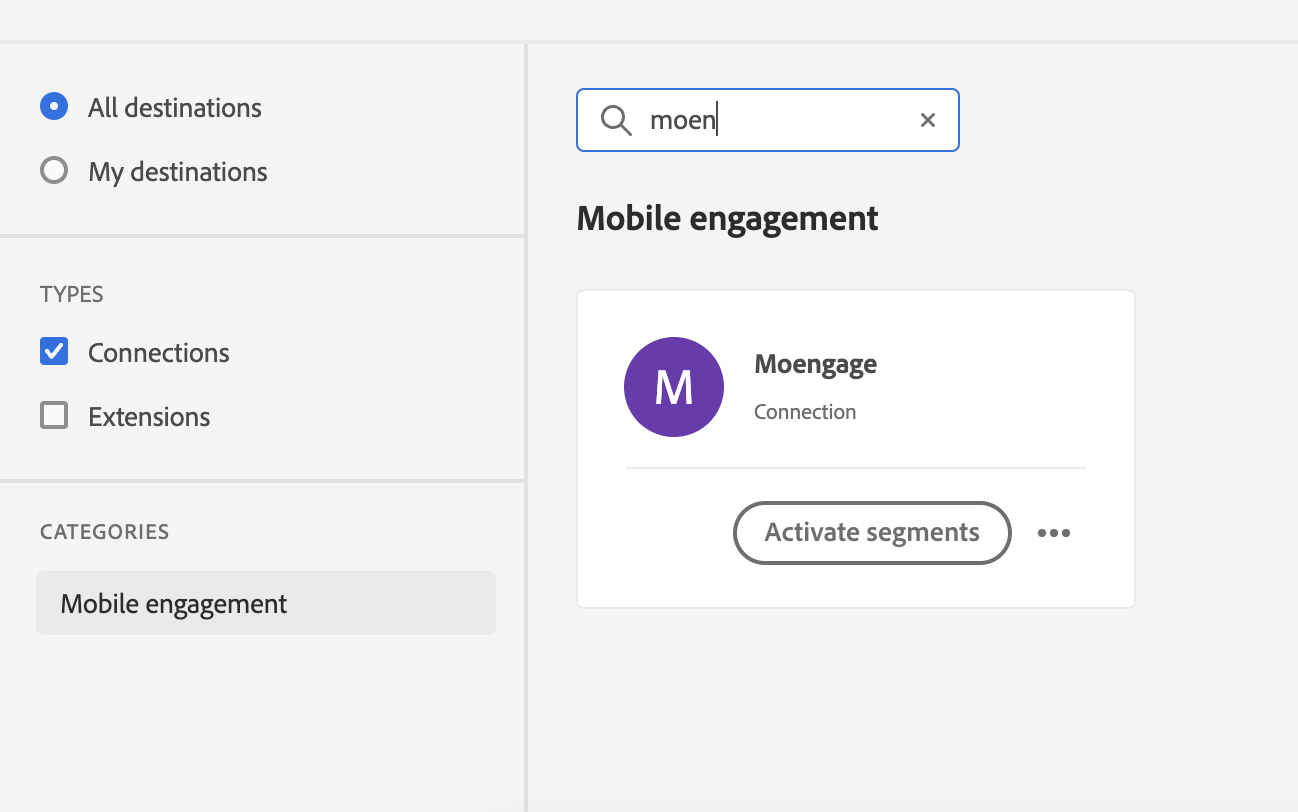Image resolution: width=1298 pixels, height=812 pixels.
Task: Click the purple Moengage M logo
Action: (x=674, y=387)
